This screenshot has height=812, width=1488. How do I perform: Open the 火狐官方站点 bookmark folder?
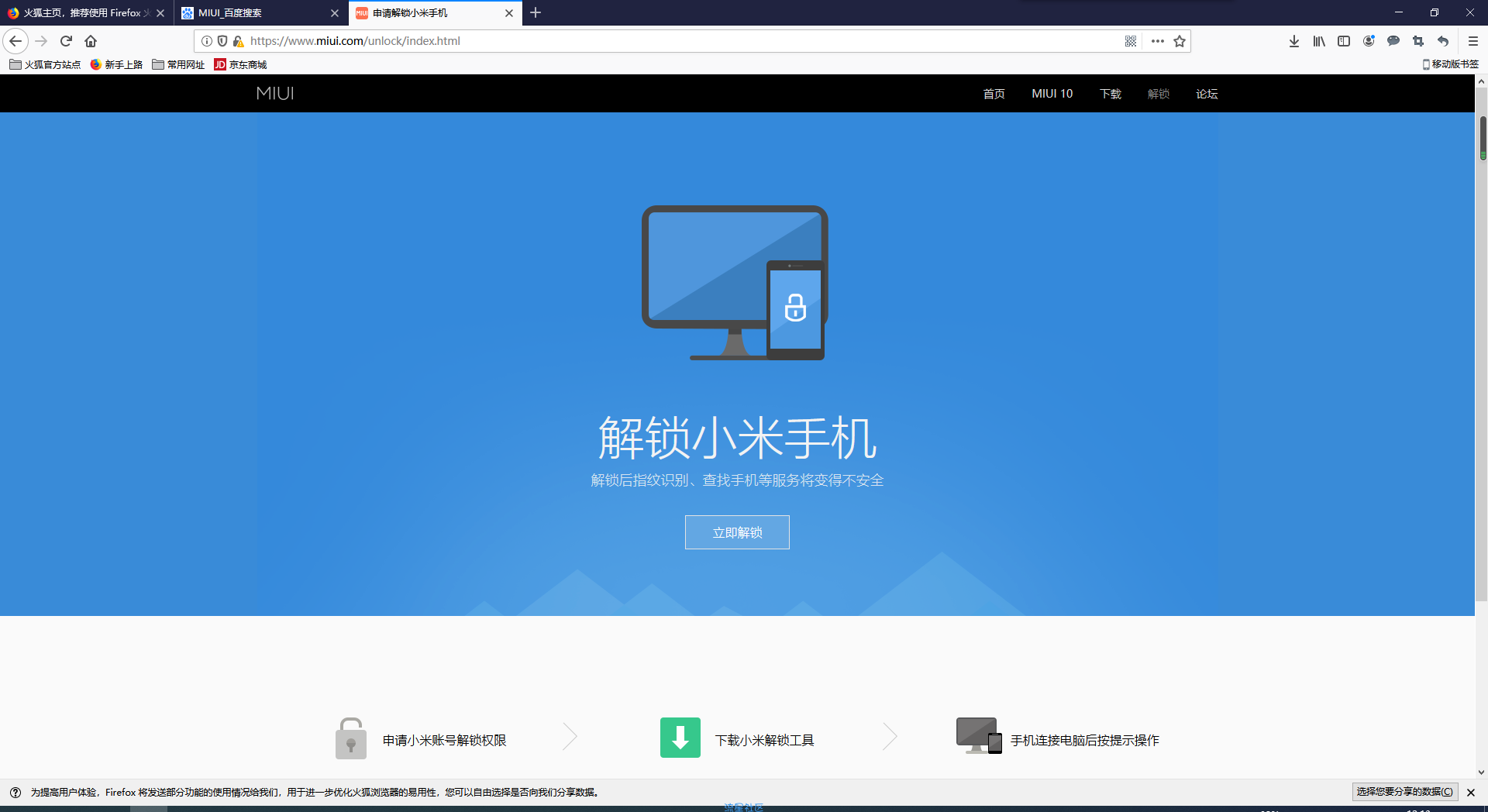45,64
